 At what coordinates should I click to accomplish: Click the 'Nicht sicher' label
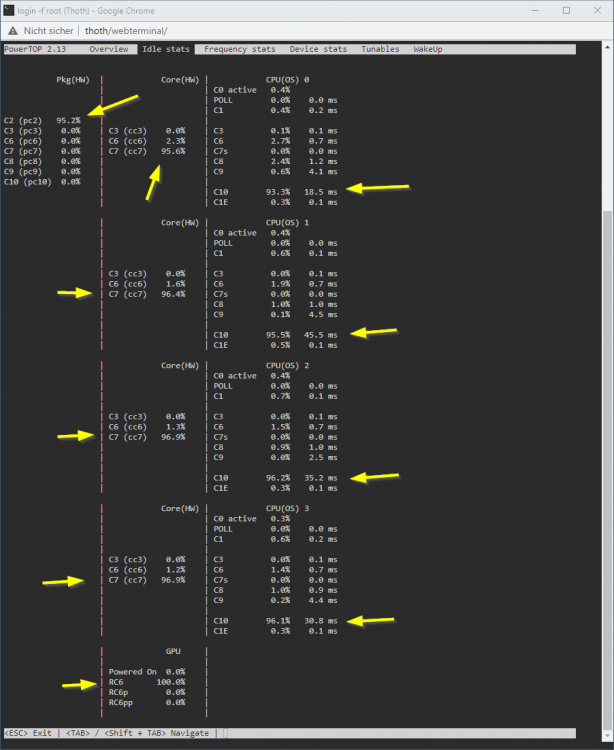point(48,31)
